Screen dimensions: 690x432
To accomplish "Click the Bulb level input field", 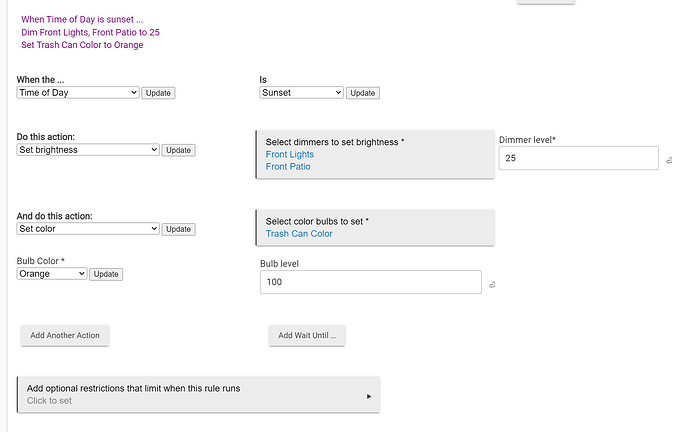I will [x=370, y=283].
